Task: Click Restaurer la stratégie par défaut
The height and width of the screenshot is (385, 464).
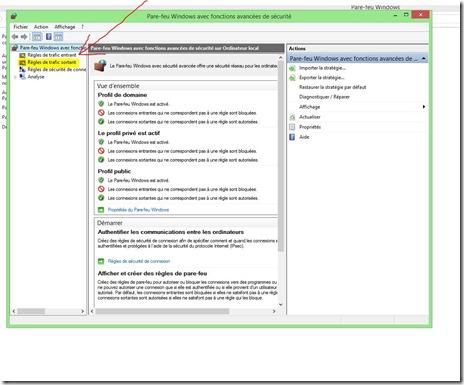Action: point(332,87)
